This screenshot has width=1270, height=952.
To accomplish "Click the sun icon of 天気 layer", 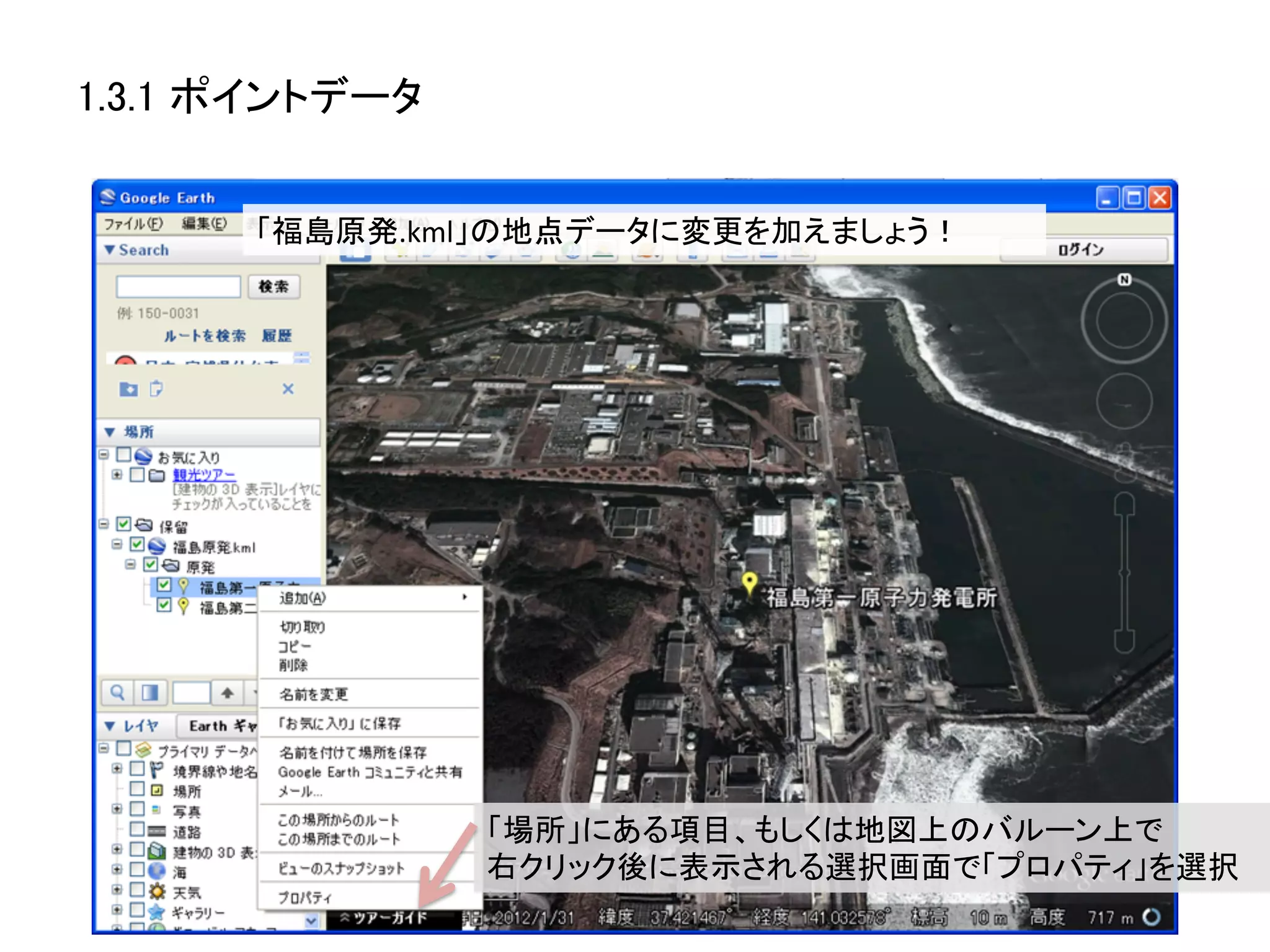I will pos(157,891).
